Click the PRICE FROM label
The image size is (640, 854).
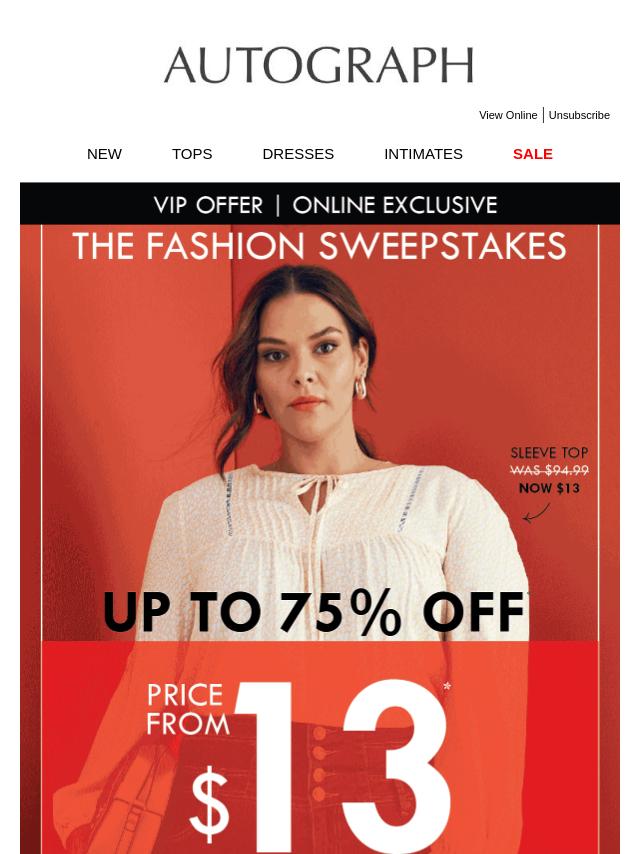[x=188, y=710]
